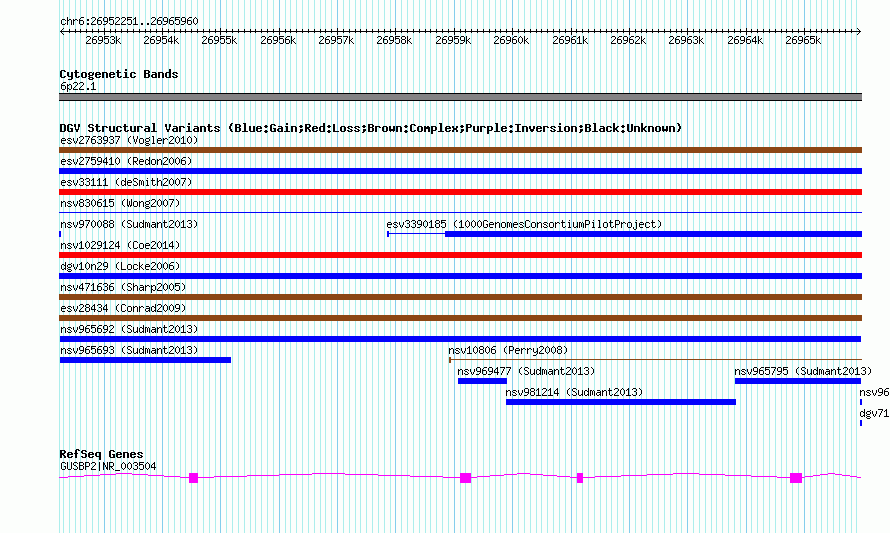Click the last magenta GUSBP2 exon box
Screen dimensions: 890x533
click(x=796, y=478)
